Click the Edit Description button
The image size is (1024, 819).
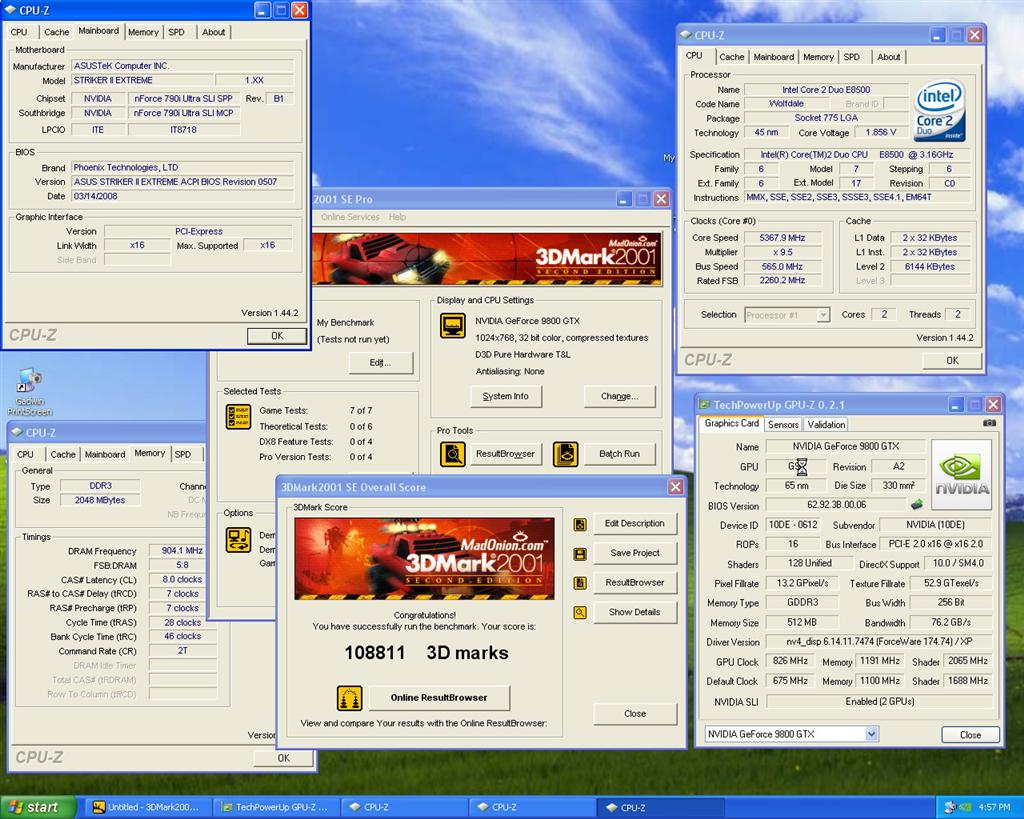(x=635, y=524)
